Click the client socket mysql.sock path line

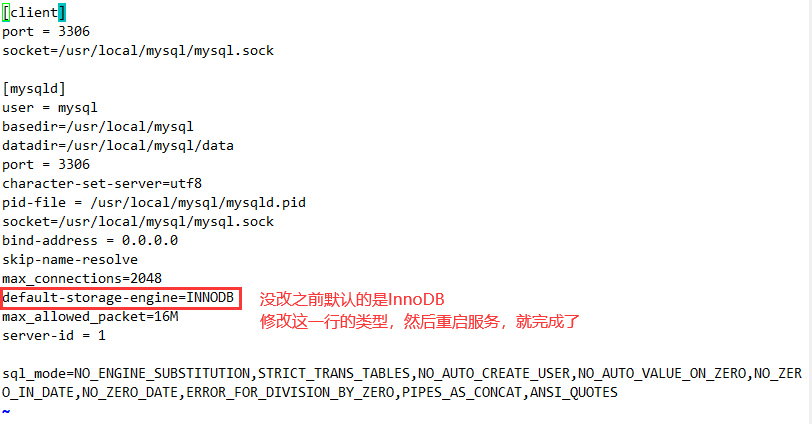pyautogui.click(x=138, y=51)
